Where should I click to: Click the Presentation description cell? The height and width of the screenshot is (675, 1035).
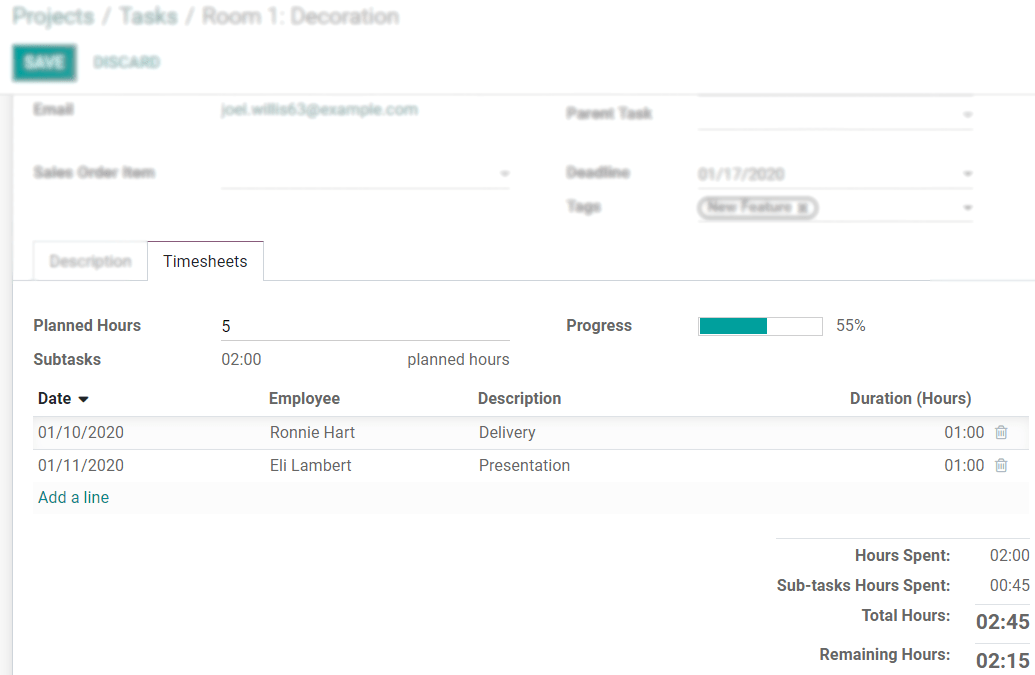click(x=524, y=465)
